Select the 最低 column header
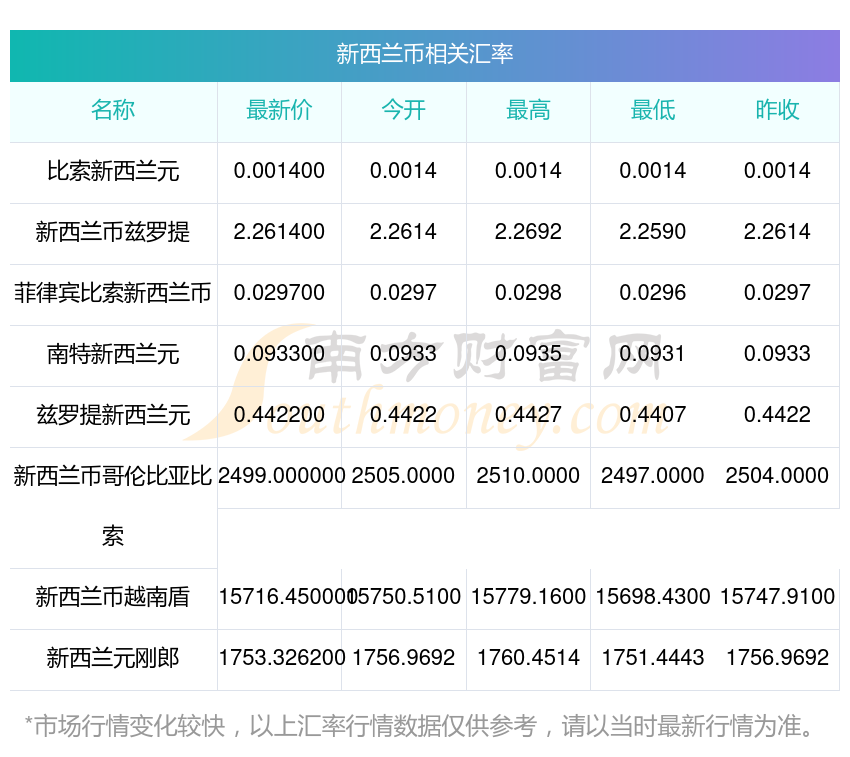Viewport: 850px width, 757px height. (653, 110)
